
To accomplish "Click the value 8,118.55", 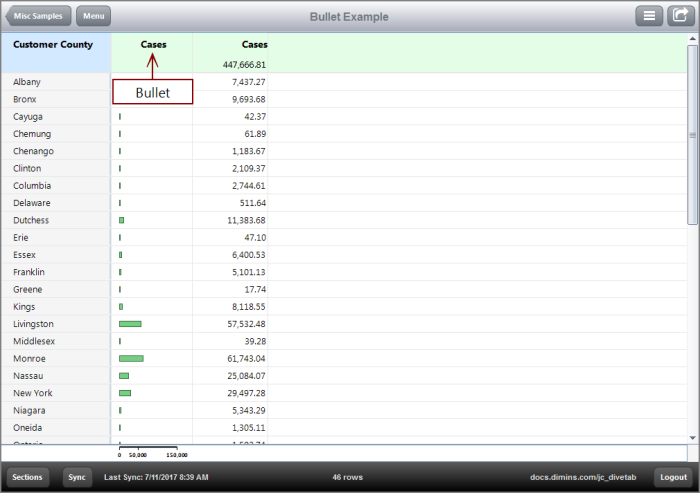I will tap(249, 307).
